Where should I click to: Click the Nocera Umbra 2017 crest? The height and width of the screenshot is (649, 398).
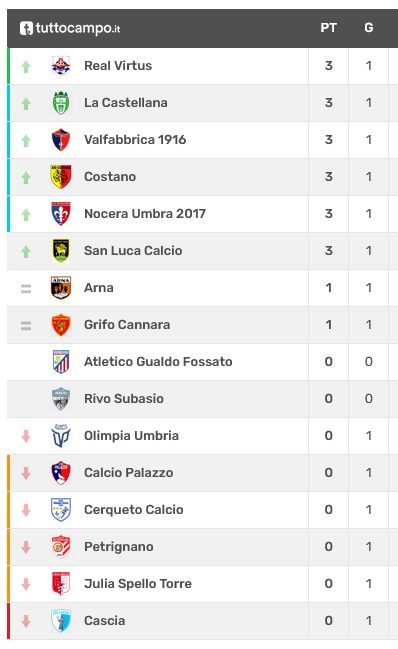pos(61,214)
